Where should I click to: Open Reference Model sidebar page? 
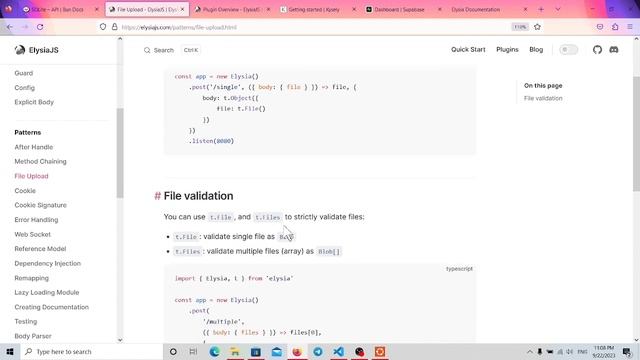tap(40, 249)
